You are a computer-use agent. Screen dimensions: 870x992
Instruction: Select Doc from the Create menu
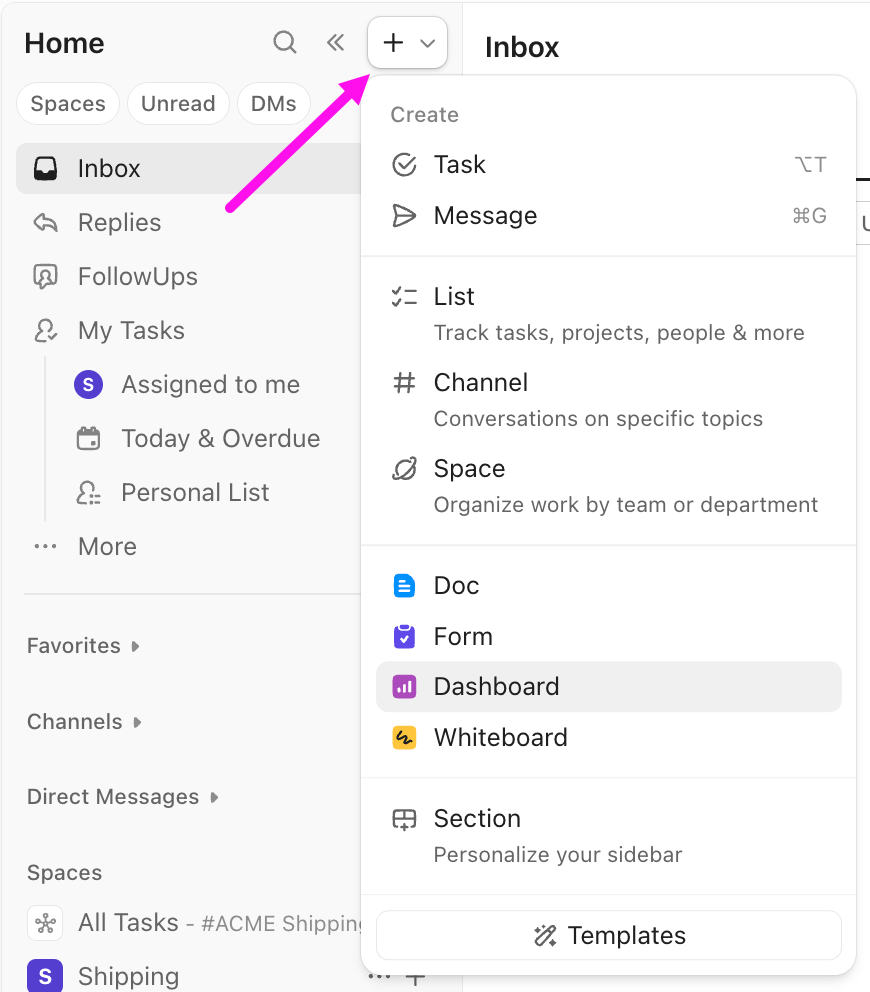coord(456,585)
